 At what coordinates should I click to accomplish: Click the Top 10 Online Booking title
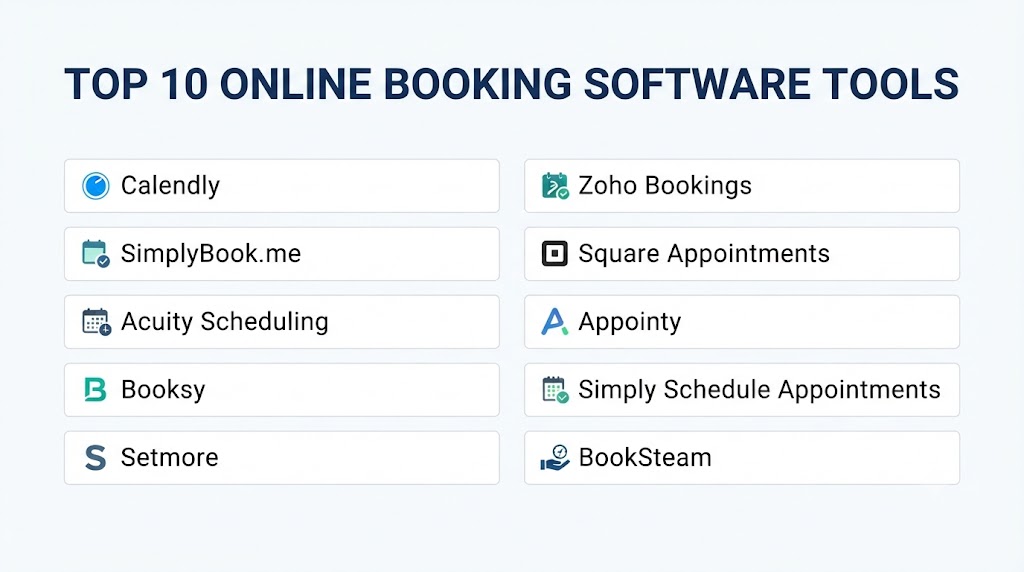511,84
